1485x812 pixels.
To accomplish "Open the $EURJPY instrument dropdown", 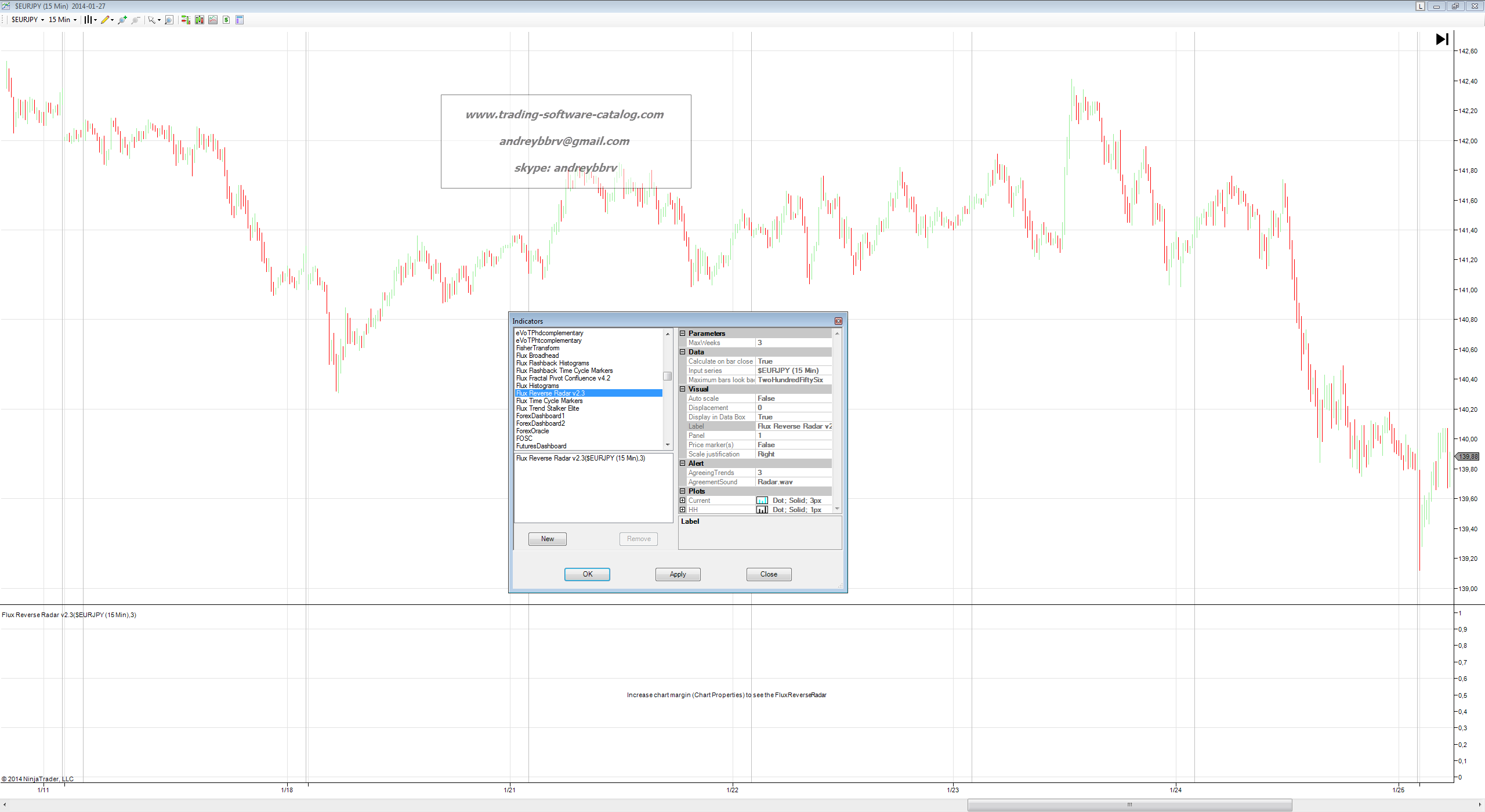I will tap(27, 20).
